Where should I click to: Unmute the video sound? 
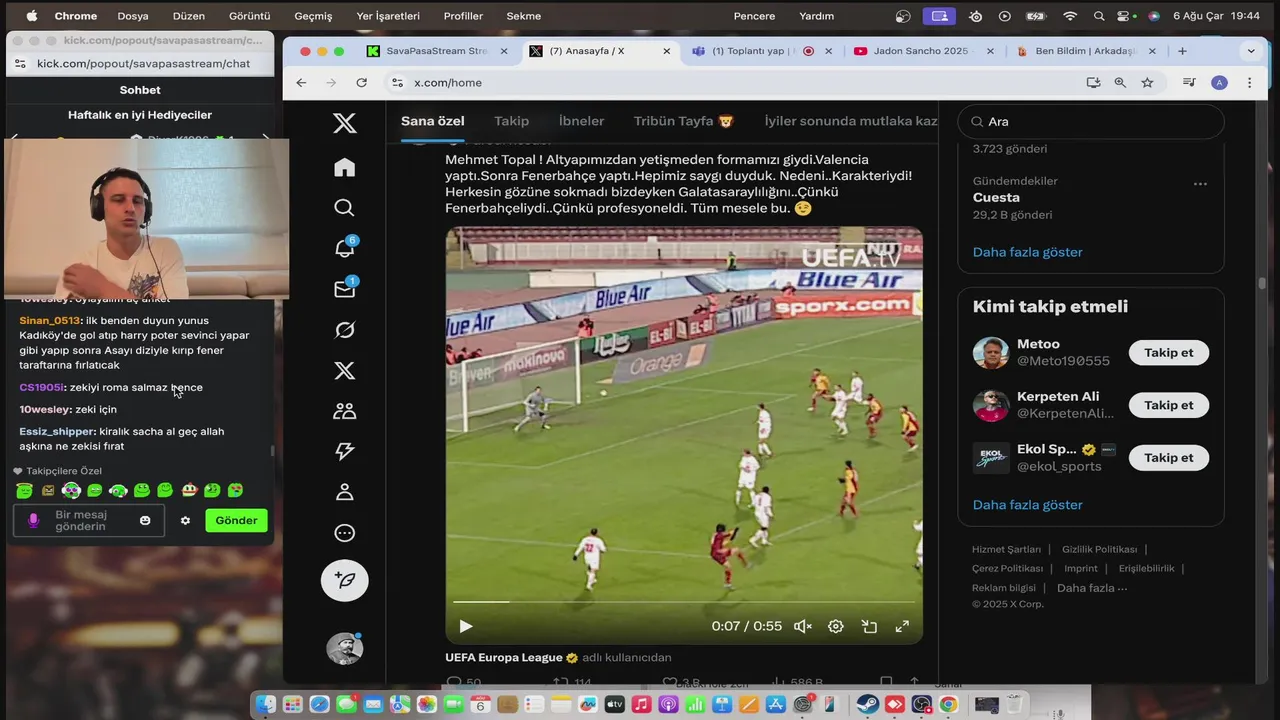[x=802, y=626]
